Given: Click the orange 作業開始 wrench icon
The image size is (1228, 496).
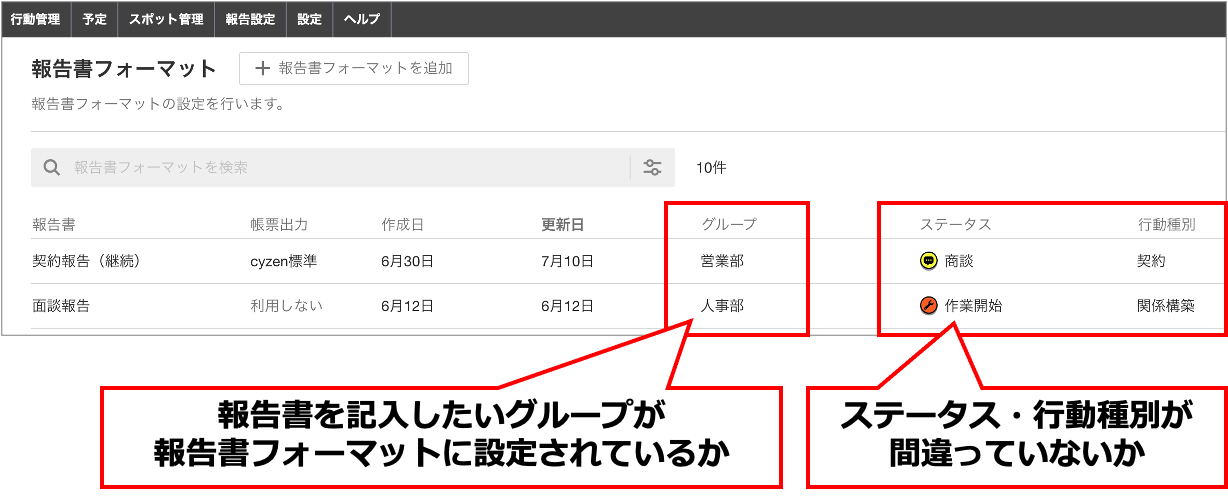Looking at the screenshot, I should pos(927,306).
